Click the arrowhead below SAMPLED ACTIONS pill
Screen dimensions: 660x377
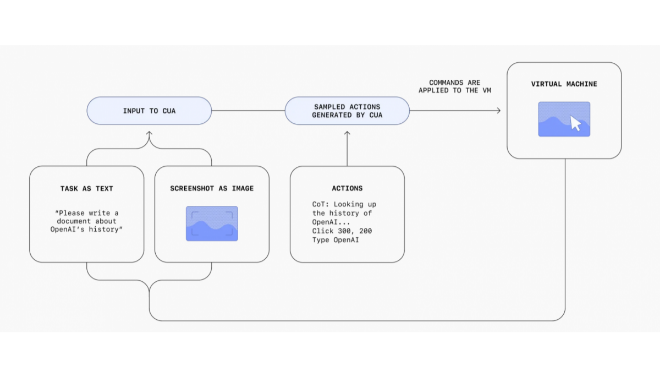(x=347, y=134)
